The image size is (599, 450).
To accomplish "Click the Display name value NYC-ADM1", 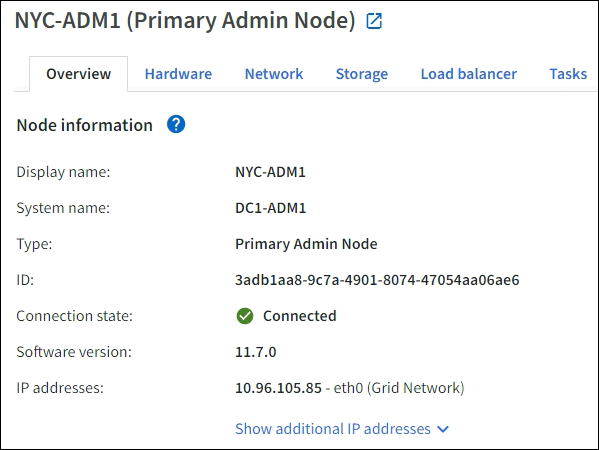I will (x=270, y=172).
